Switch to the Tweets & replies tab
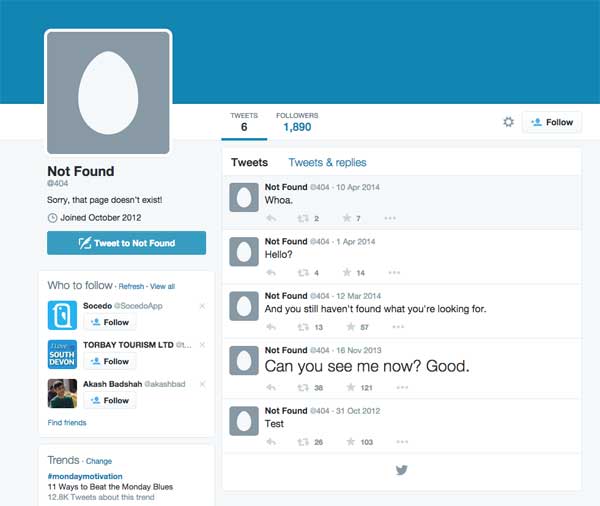600x506 pixels. click(327, 163)
